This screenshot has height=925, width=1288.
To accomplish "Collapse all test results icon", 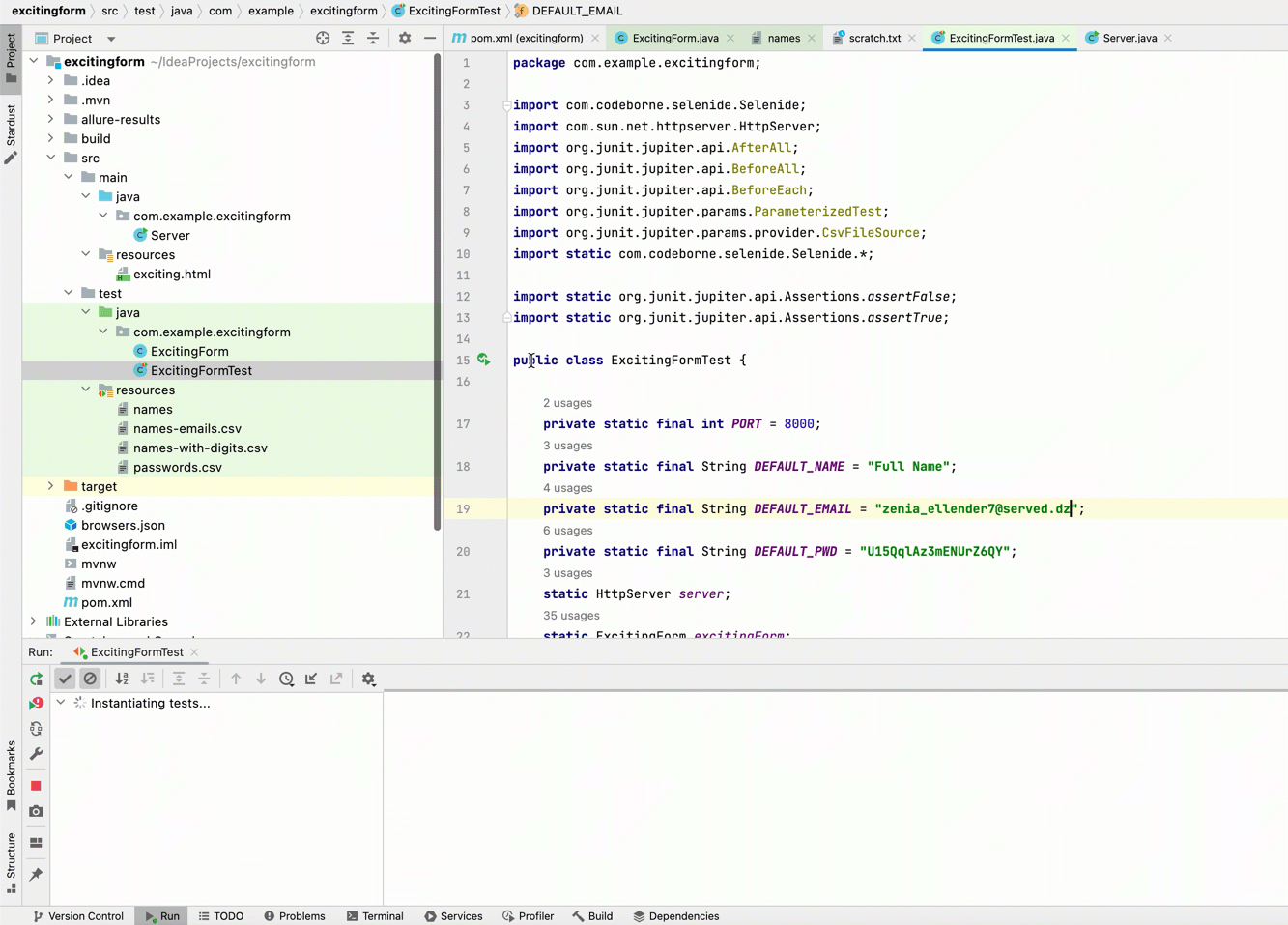I will coord(204,679).
